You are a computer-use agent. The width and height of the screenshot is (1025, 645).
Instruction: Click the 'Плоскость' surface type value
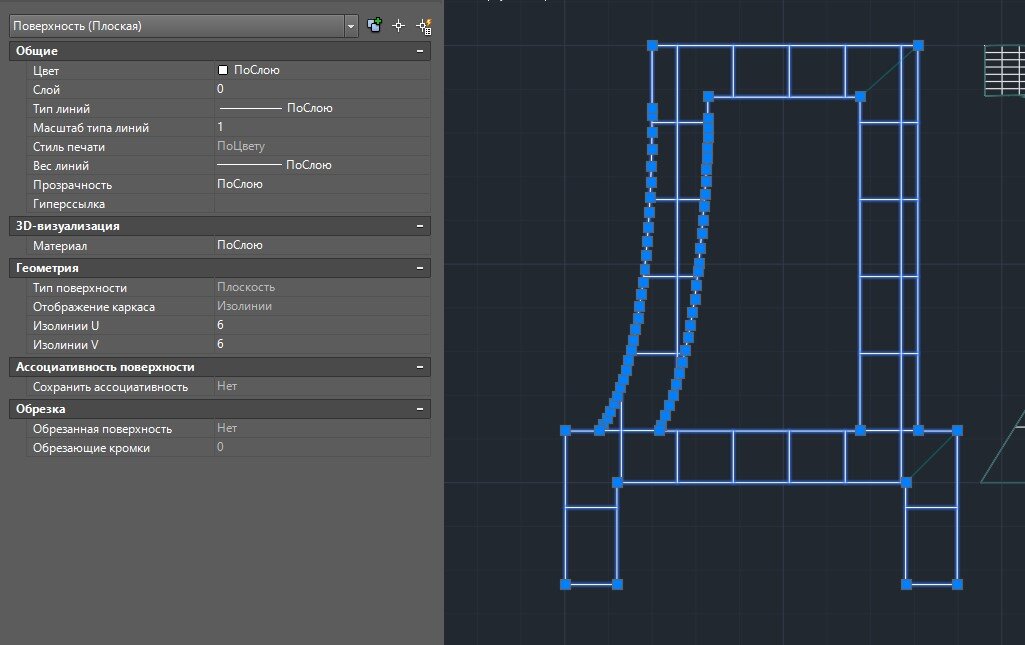pyautogui.click(x=246, y=287)
